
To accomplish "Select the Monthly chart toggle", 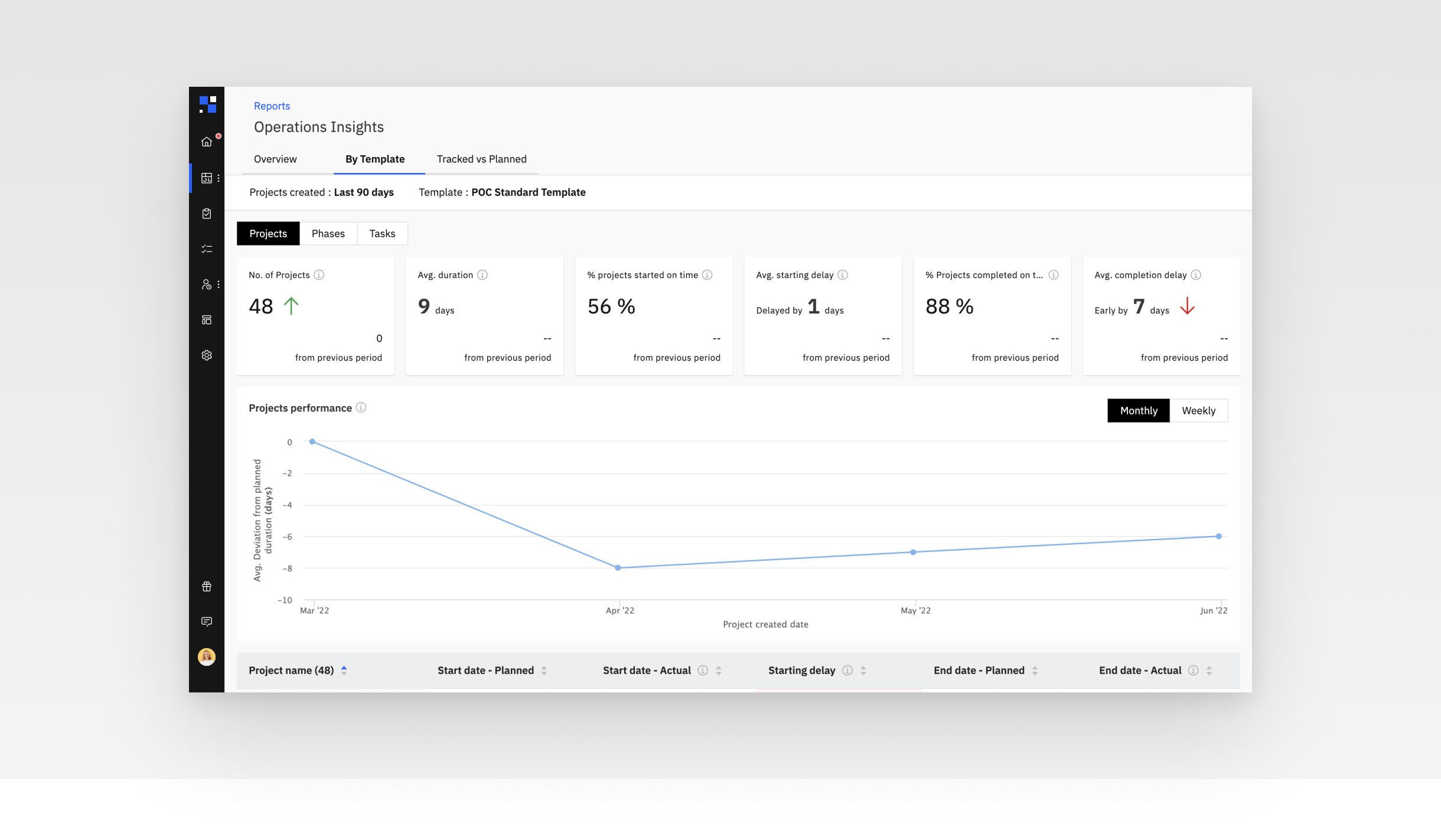I will point(1138,411).
